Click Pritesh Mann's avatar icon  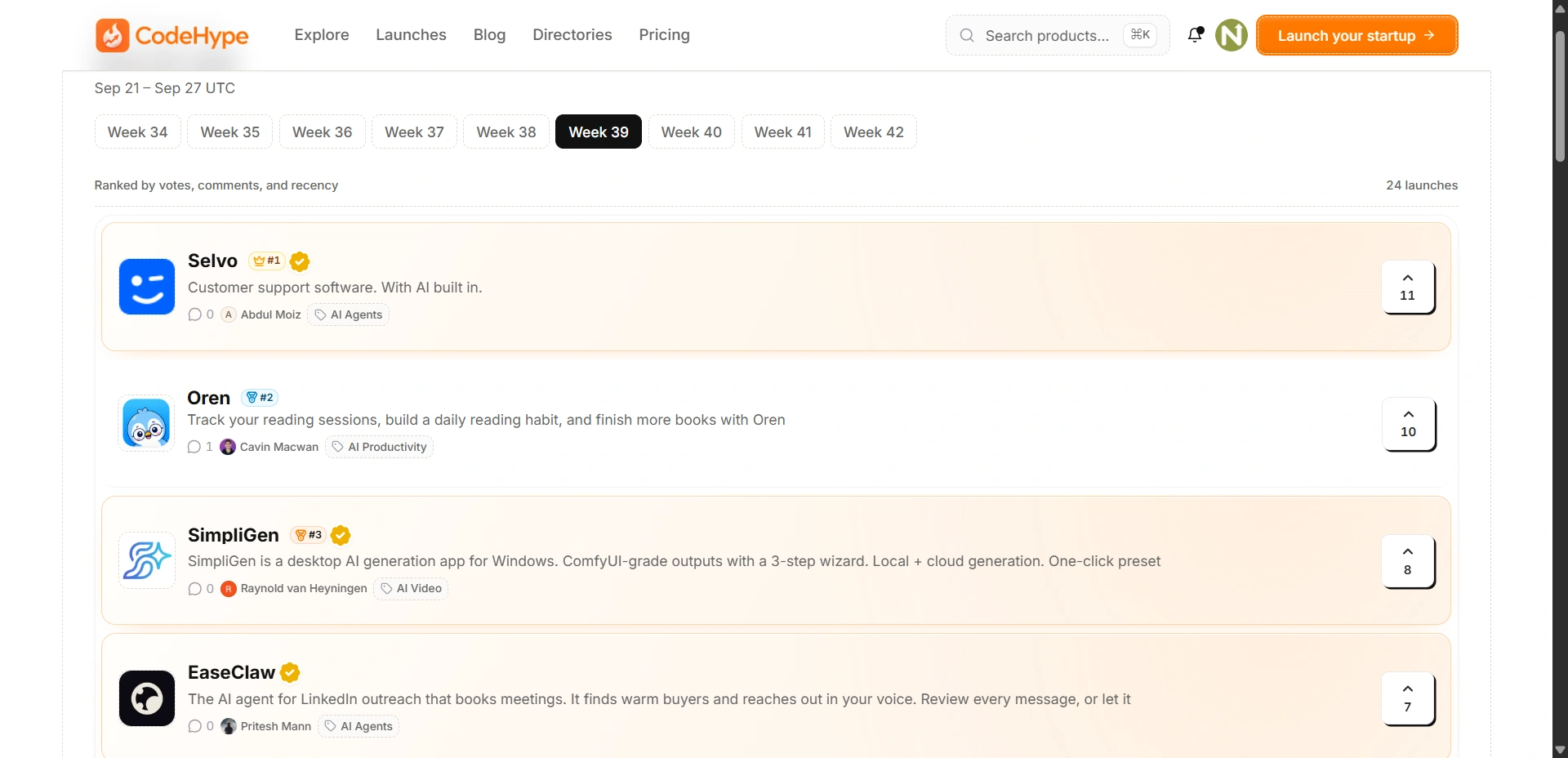(x=229, y=726)
